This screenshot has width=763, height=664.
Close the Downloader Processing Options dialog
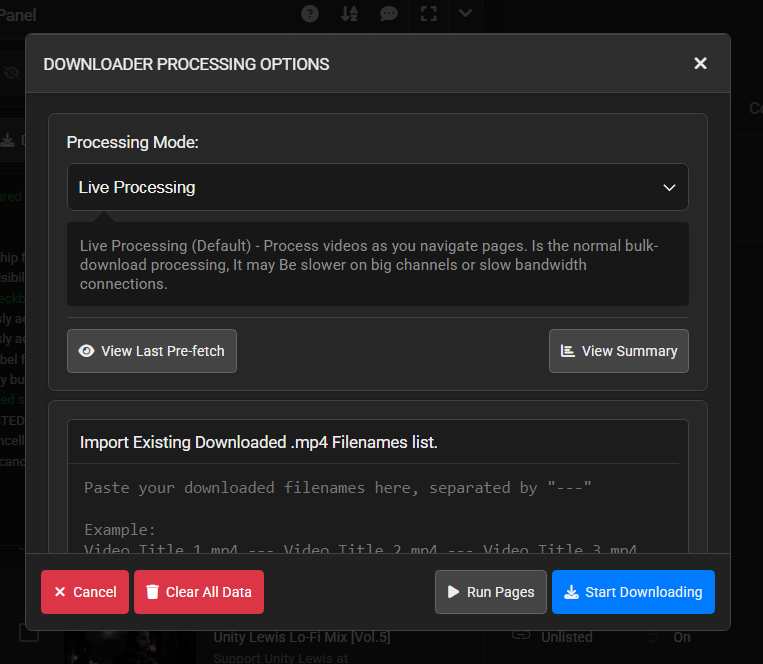click(700, 63)
